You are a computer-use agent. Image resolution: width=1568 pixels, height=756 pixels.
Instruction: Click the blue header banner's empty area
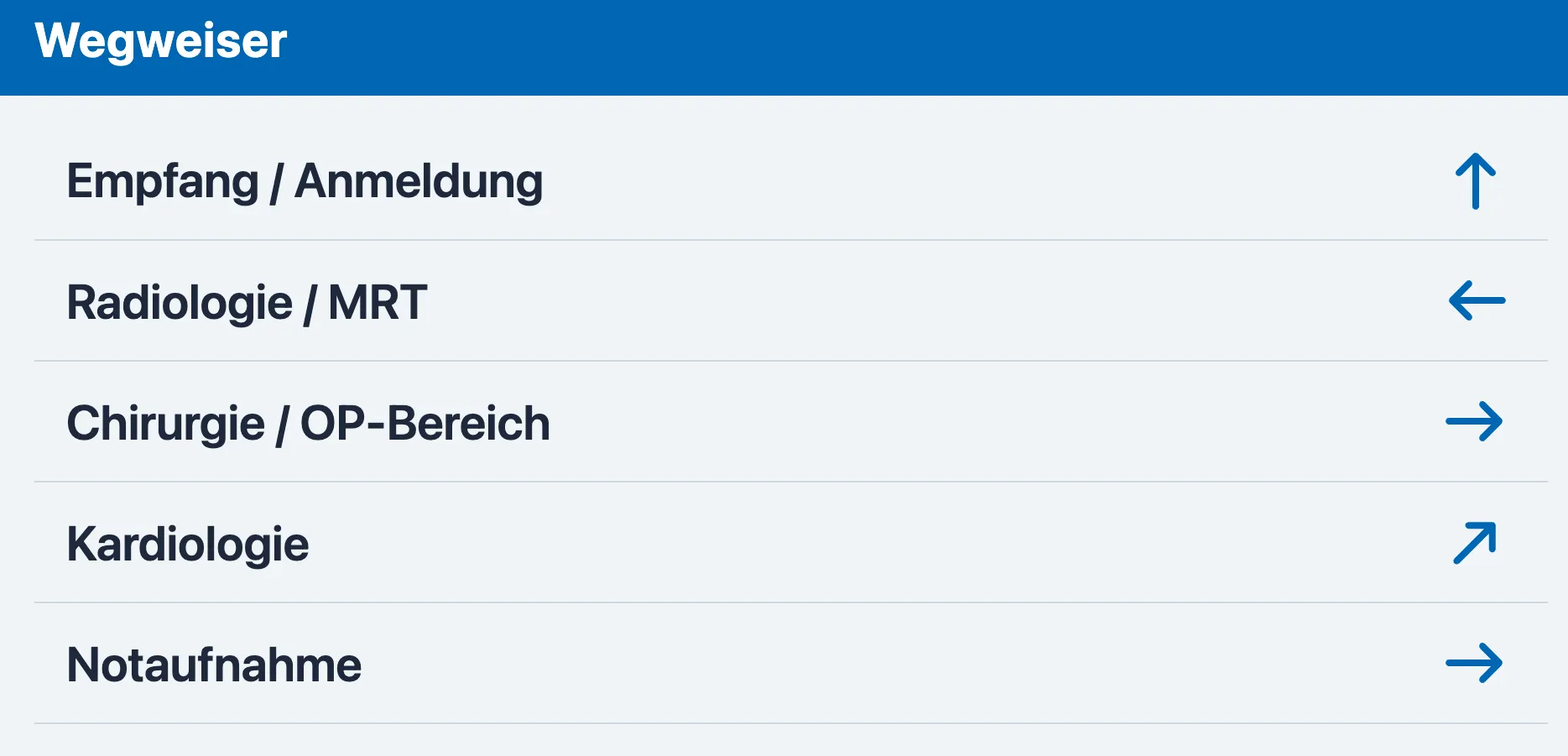click(x=923, y=48)
